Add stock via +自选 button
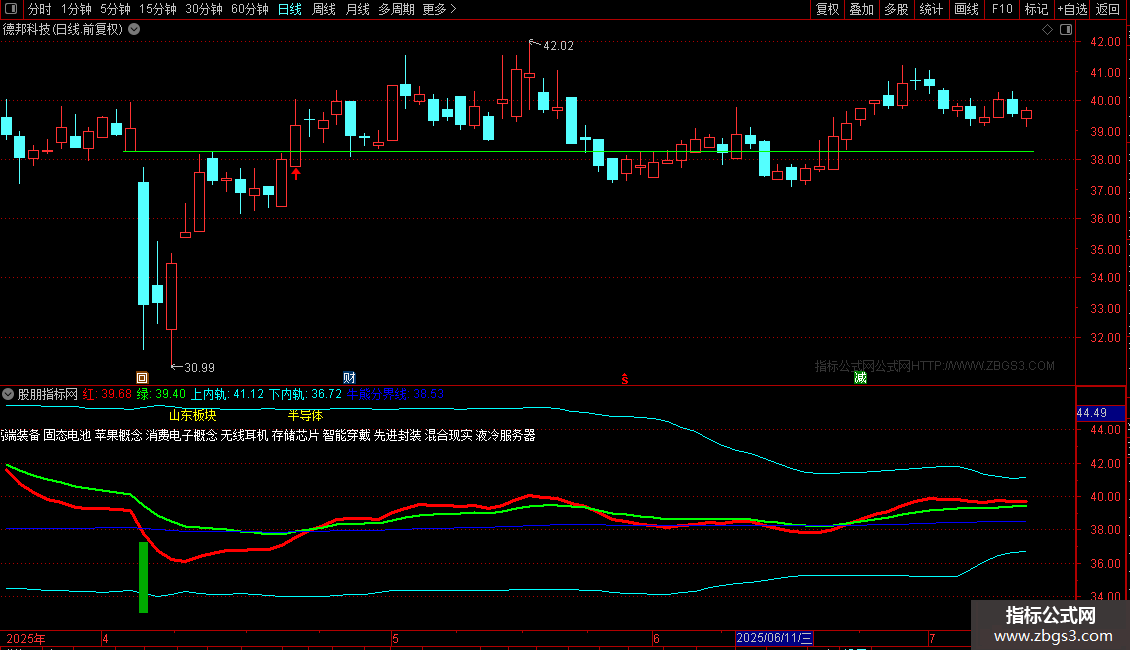 (1072, 9)
